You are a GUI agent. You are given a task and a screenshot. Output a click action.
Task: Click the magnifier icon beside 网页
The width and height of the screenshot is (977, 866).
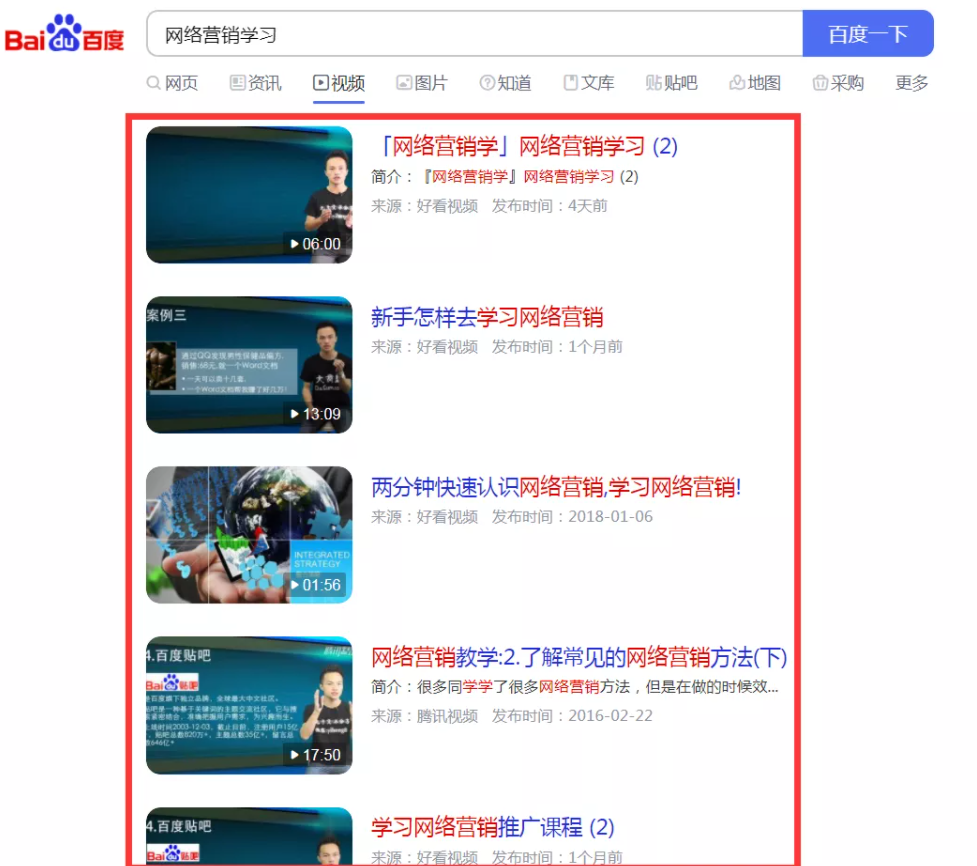pos(153,83)
